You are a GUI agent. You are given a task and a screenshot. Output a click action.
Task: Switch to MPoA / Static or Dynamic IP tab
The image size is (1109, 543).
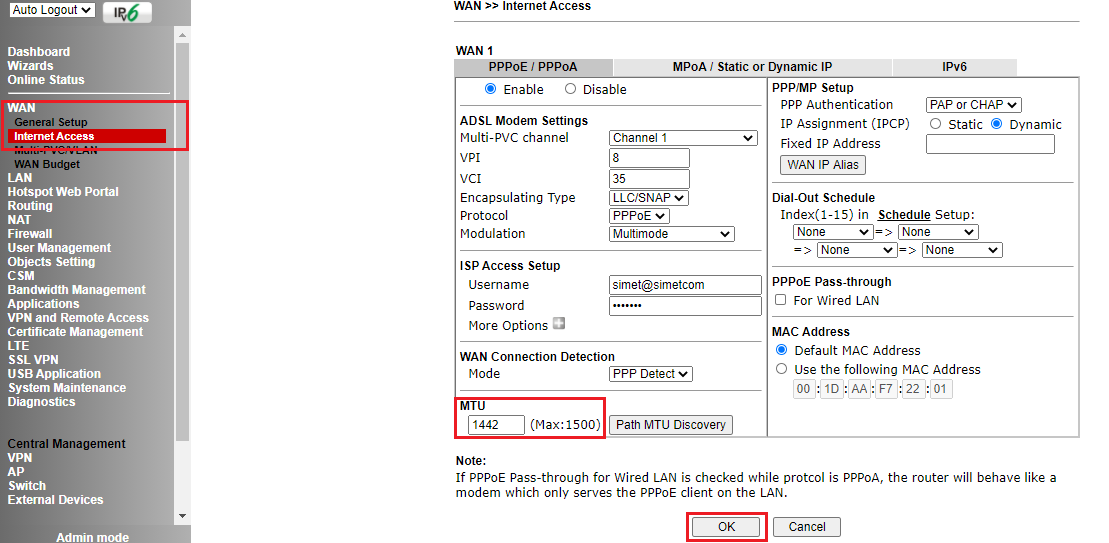coord(752,67)
